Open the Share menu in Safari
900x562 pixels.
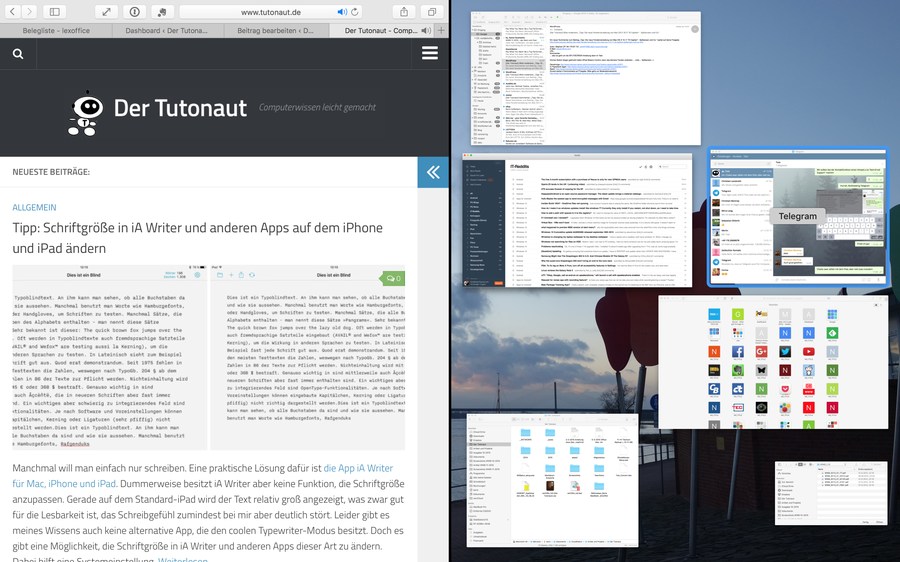coord(404,11)
